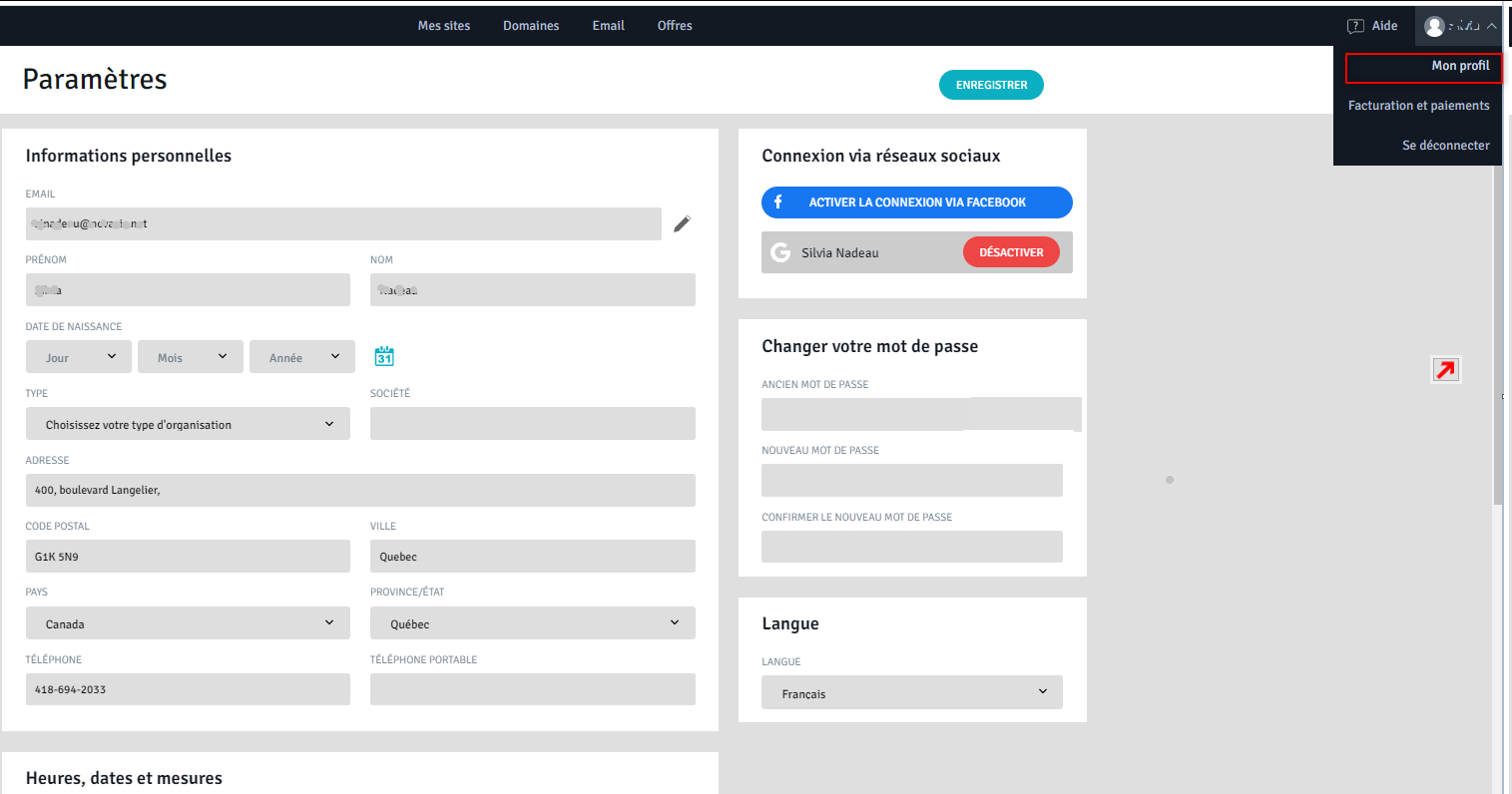Viewport: 1512px width, 794px height.
Task: Choose Se déconnecter to log out
Action: (x=1445, y=146)
